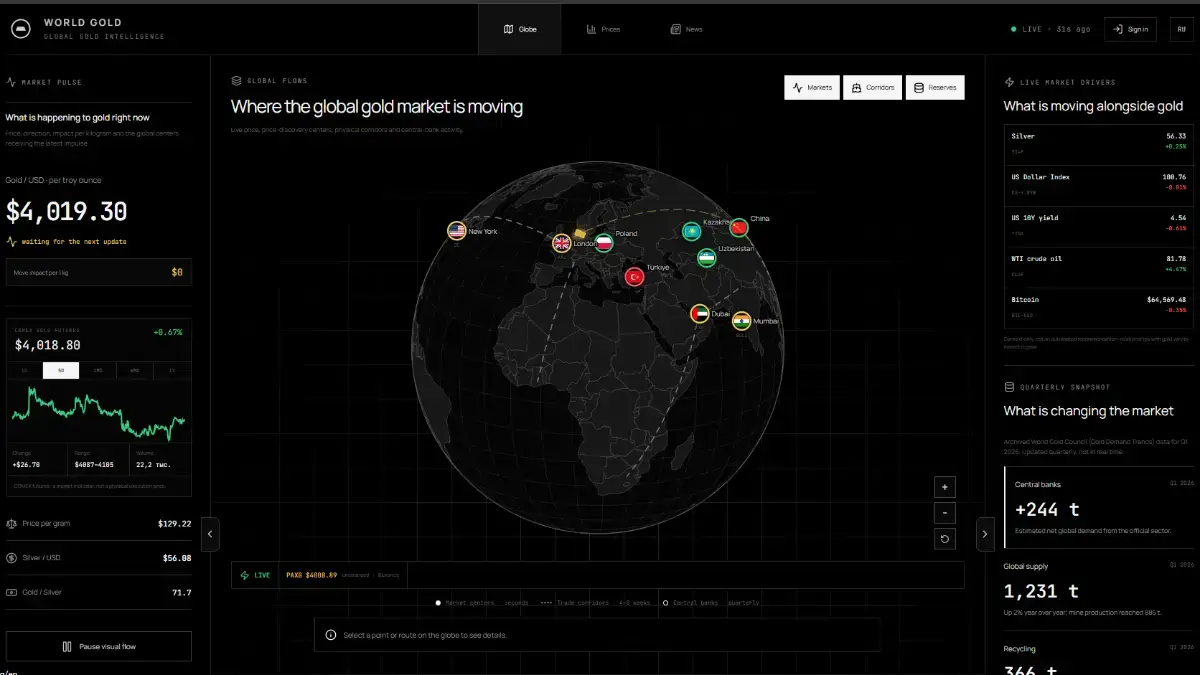Open the Globe tab
1200x675 pixels.
point(520,29)
